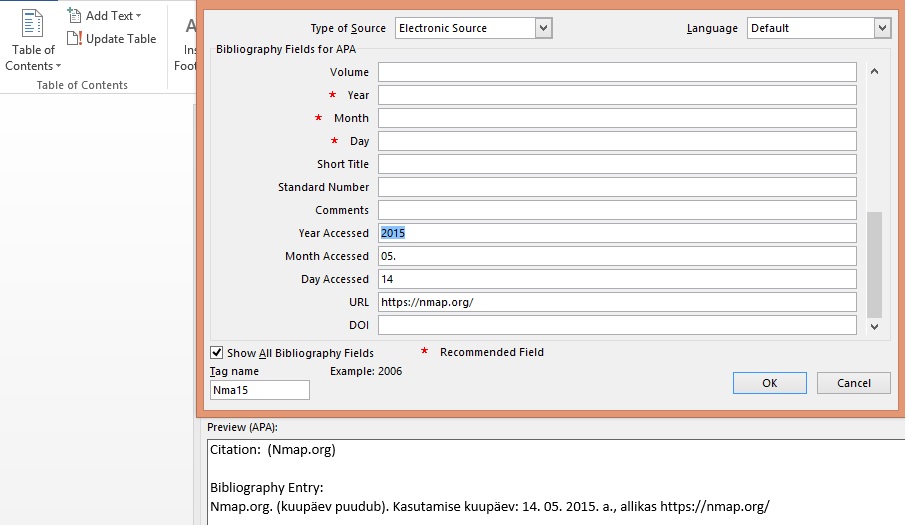Cancel the source dialog

[853, 383]
